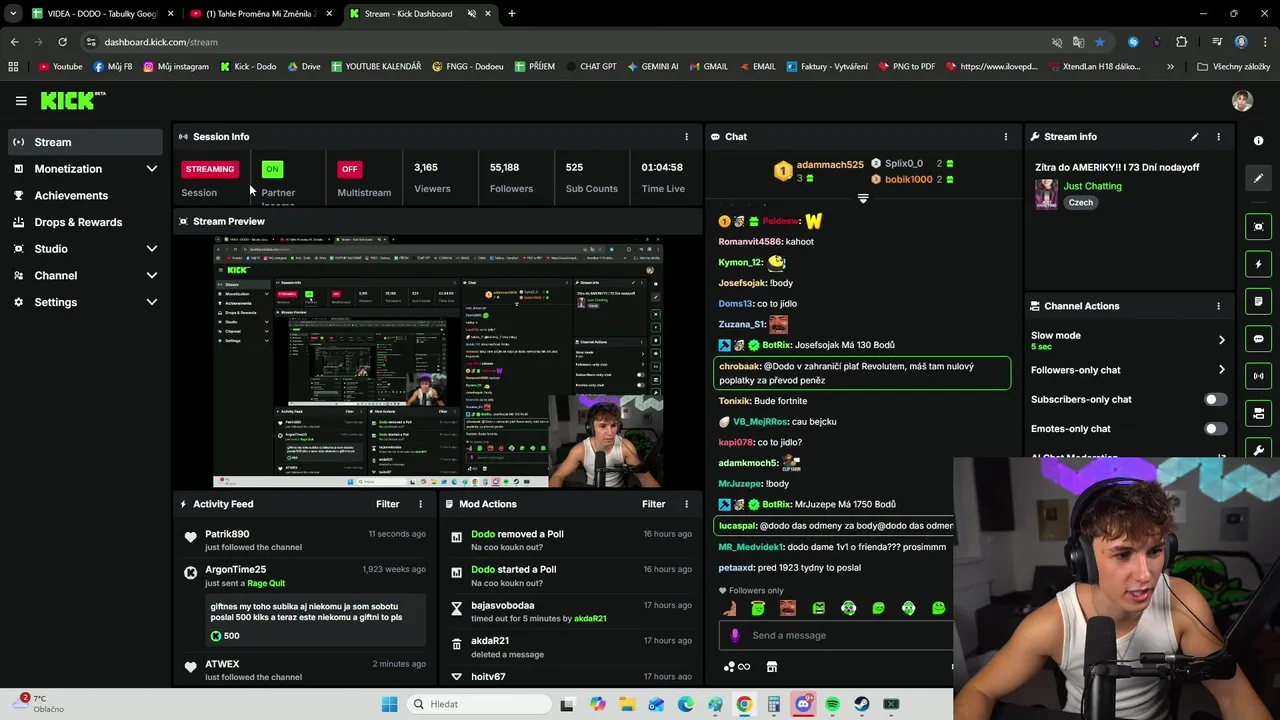Click the chat bubble icon in the right sidebar
This screenshot has width=1280, height=720.
pyautogui.click(x=1259, y=339)
